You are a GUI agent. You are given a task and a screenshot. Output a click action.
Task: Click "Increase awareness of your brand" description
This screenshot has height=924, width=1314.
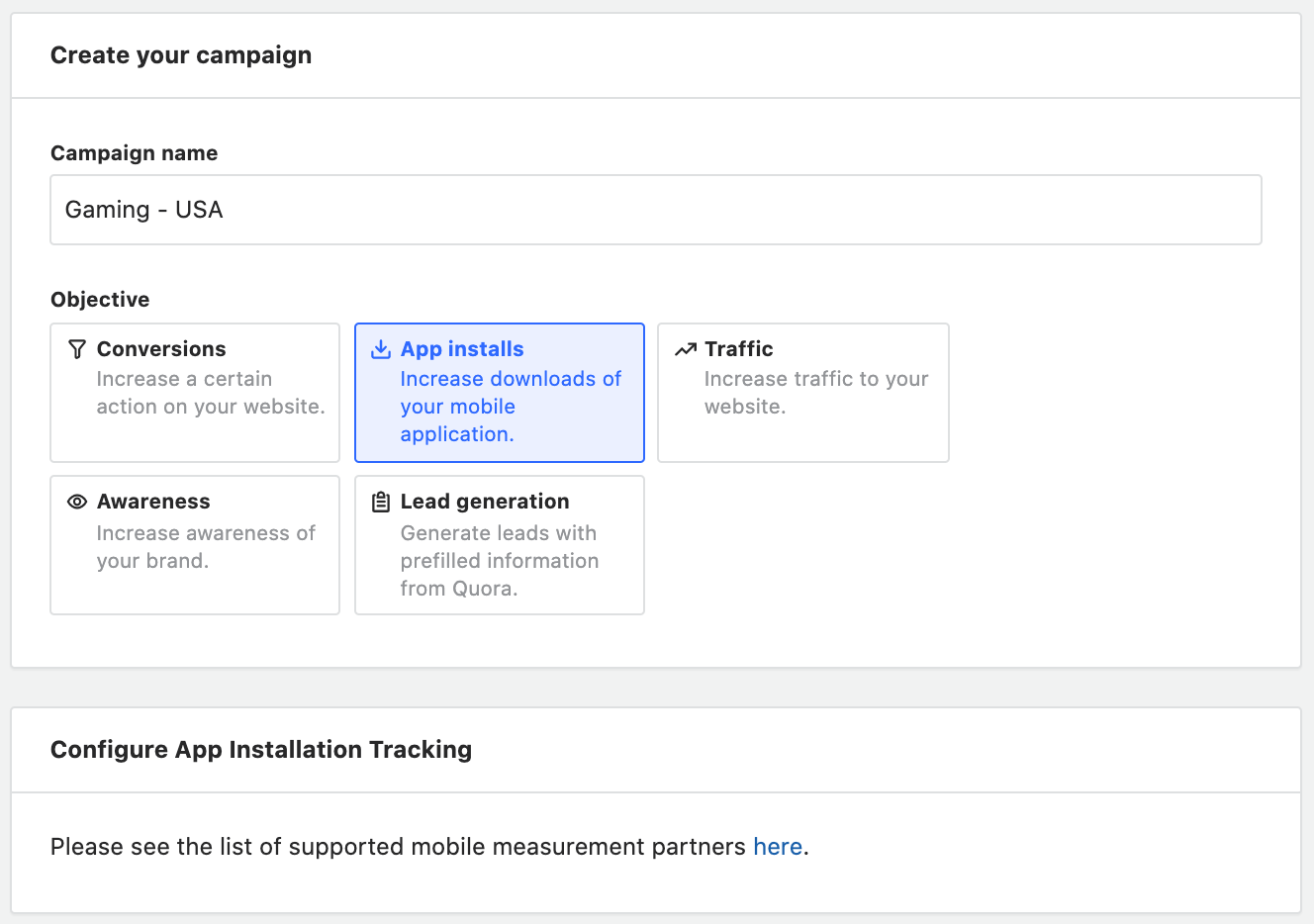pyautogui.click(x=205, y=547)
